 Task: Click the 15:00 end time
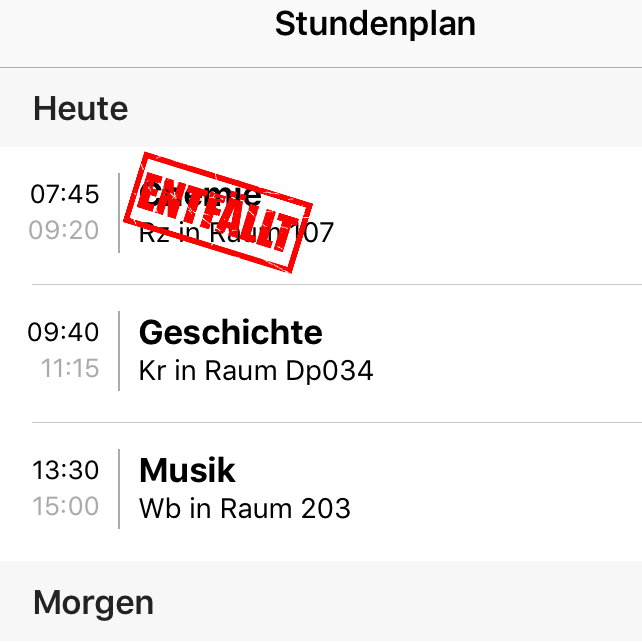[66, 507]
